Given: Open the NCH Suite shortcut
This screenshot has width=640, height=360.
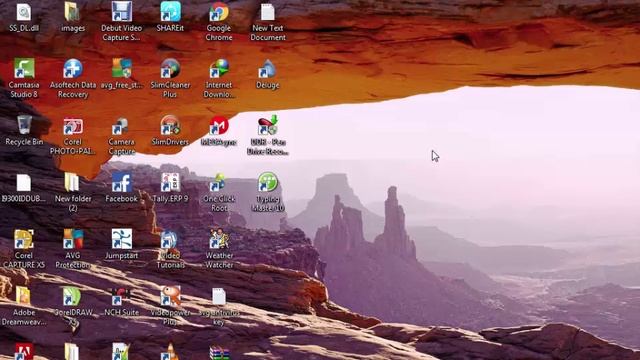Looking at the screenshot, I should coord(122,297).
